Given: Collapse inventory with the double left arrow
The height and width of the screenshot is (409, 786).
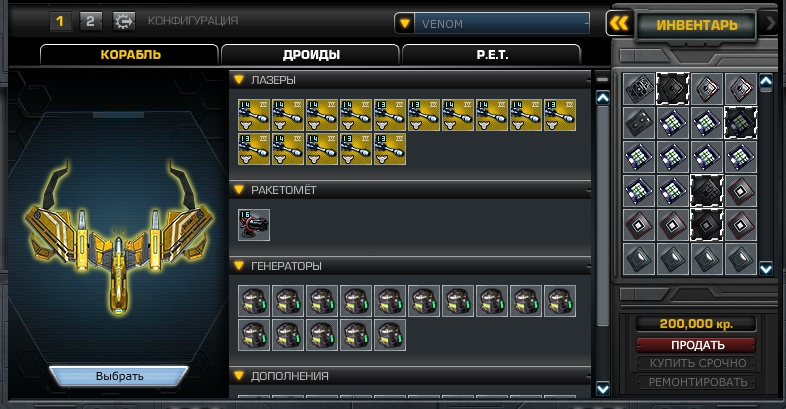Looking at the screenshot, I should tap(619, 23).
